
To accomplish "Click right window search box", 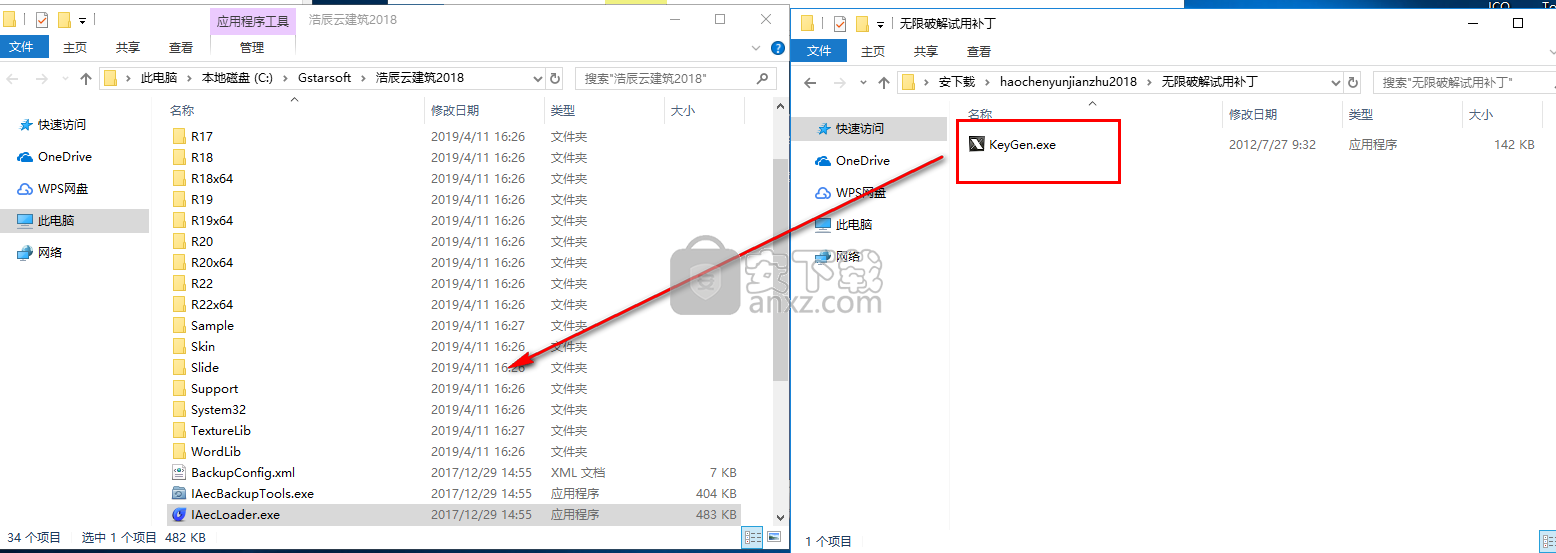I will (1464, 83).
